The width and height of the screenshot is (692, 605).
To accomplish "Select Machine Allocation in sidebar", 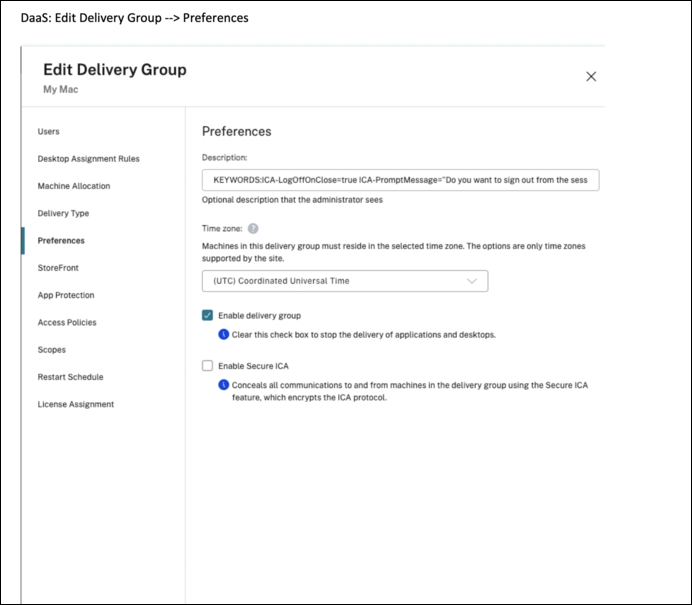I will pyautogui.click(x=74, y=186).
